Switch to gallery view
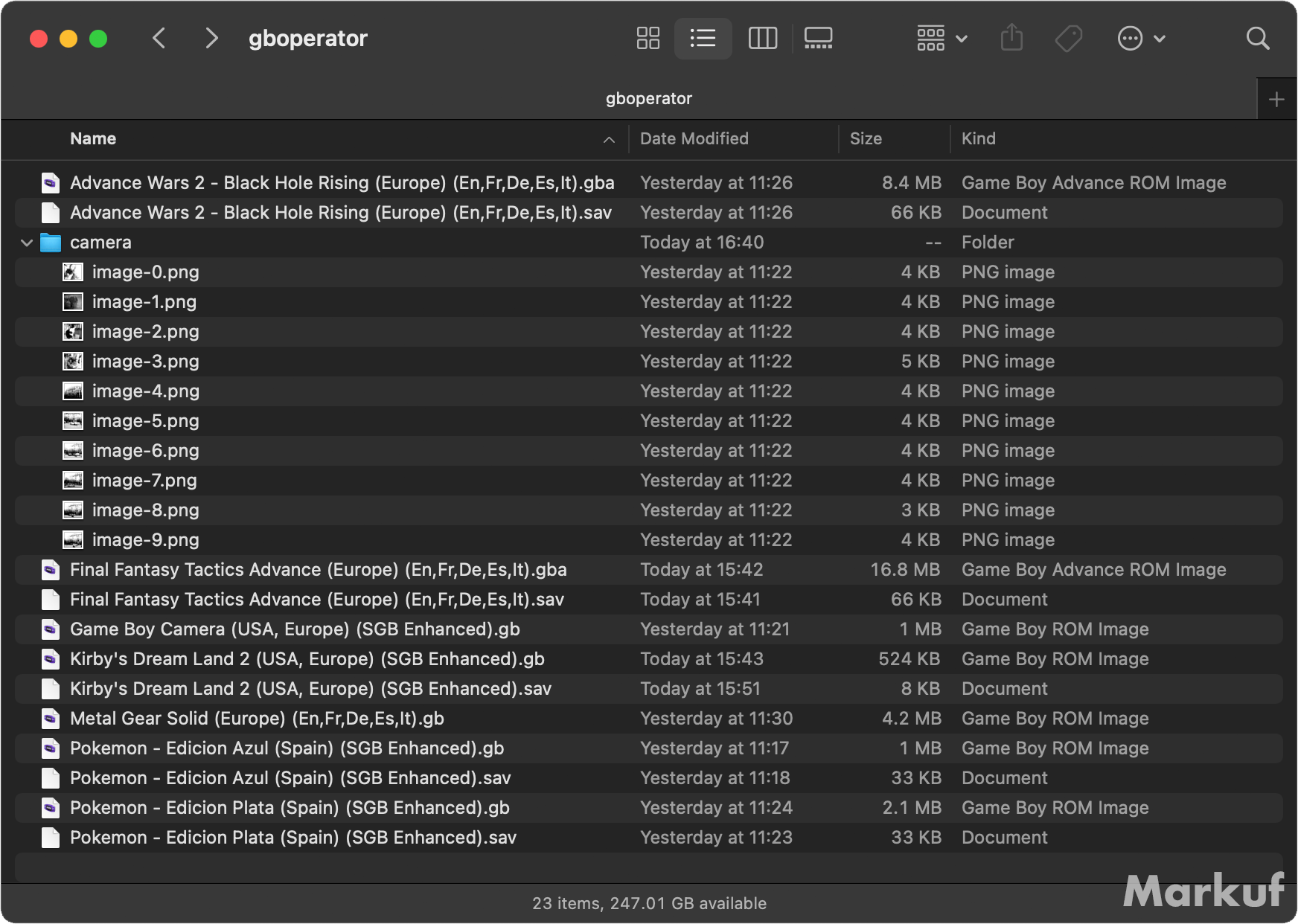Viewport: 1298px width, 924px height. (x=819, y=38)
